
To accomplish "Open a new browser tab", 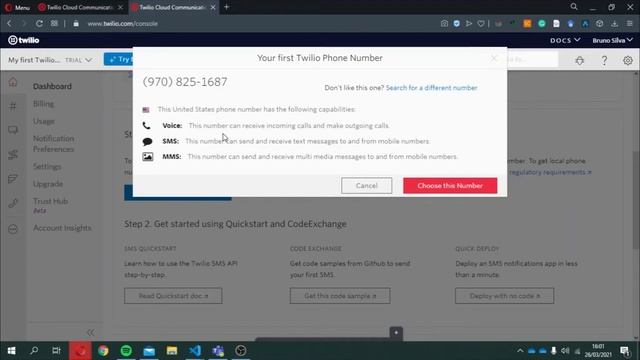I will 227,7.
